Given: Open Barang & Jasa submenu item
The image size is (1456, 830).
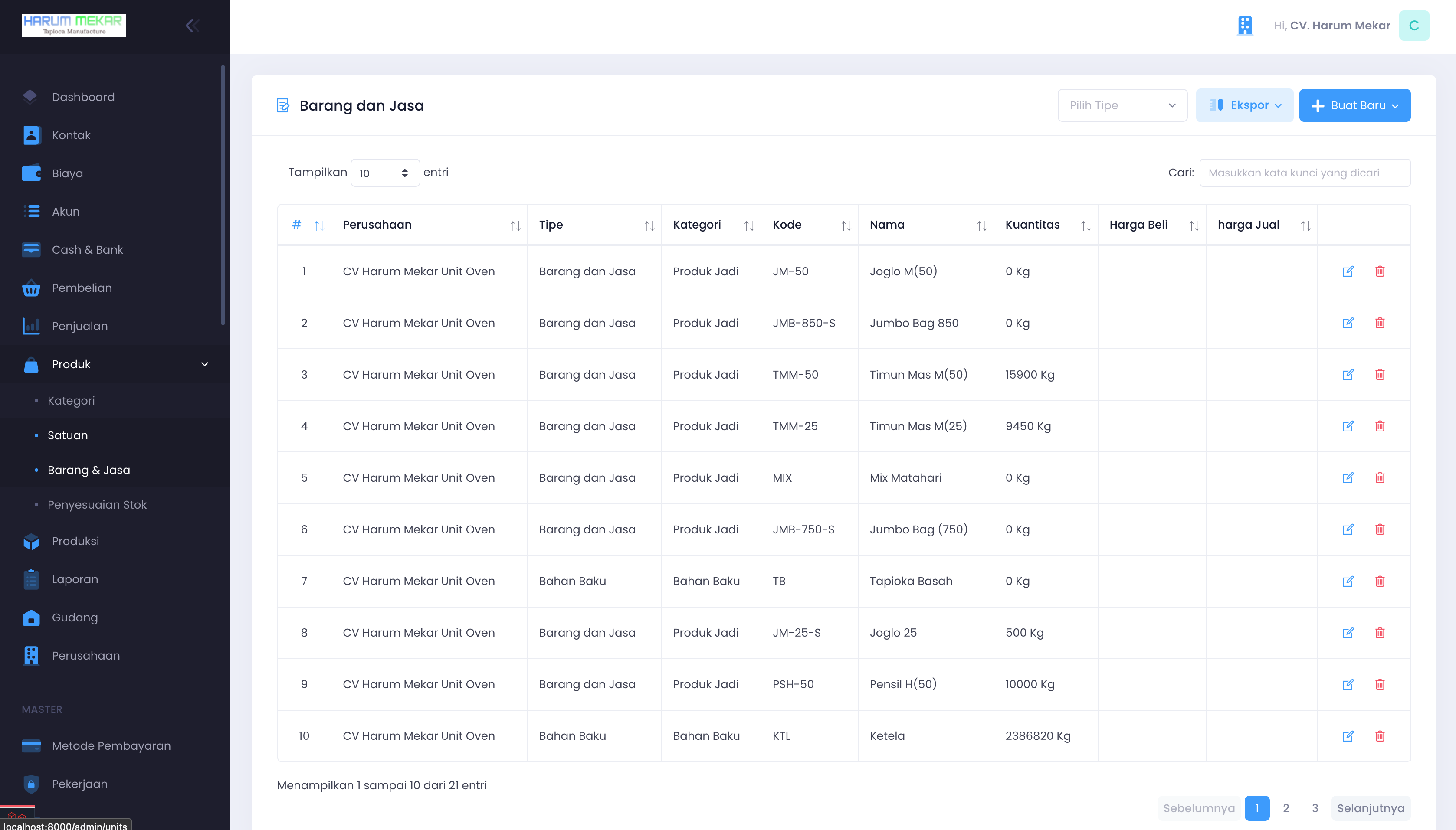Looking at the screenshot, I should (x=115, y=471).
